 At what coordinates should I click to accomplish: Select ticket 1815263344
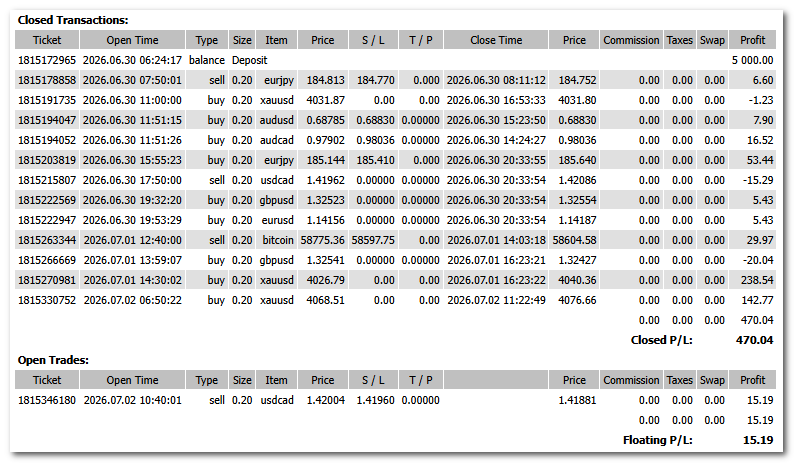[47, 240]
